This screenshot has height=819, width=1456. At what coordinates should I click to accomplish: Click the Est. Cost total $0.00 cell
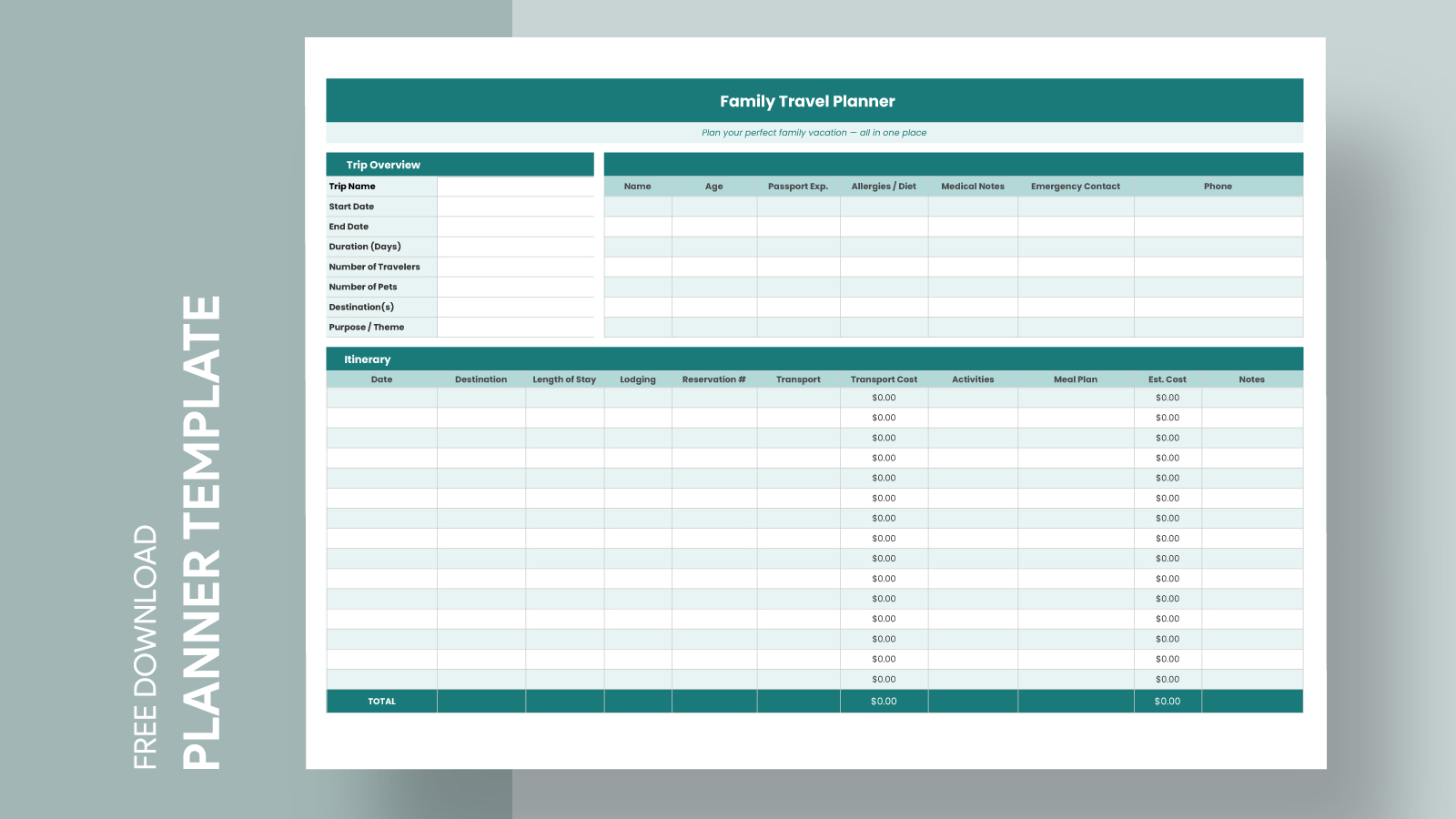pos(1168,702)
